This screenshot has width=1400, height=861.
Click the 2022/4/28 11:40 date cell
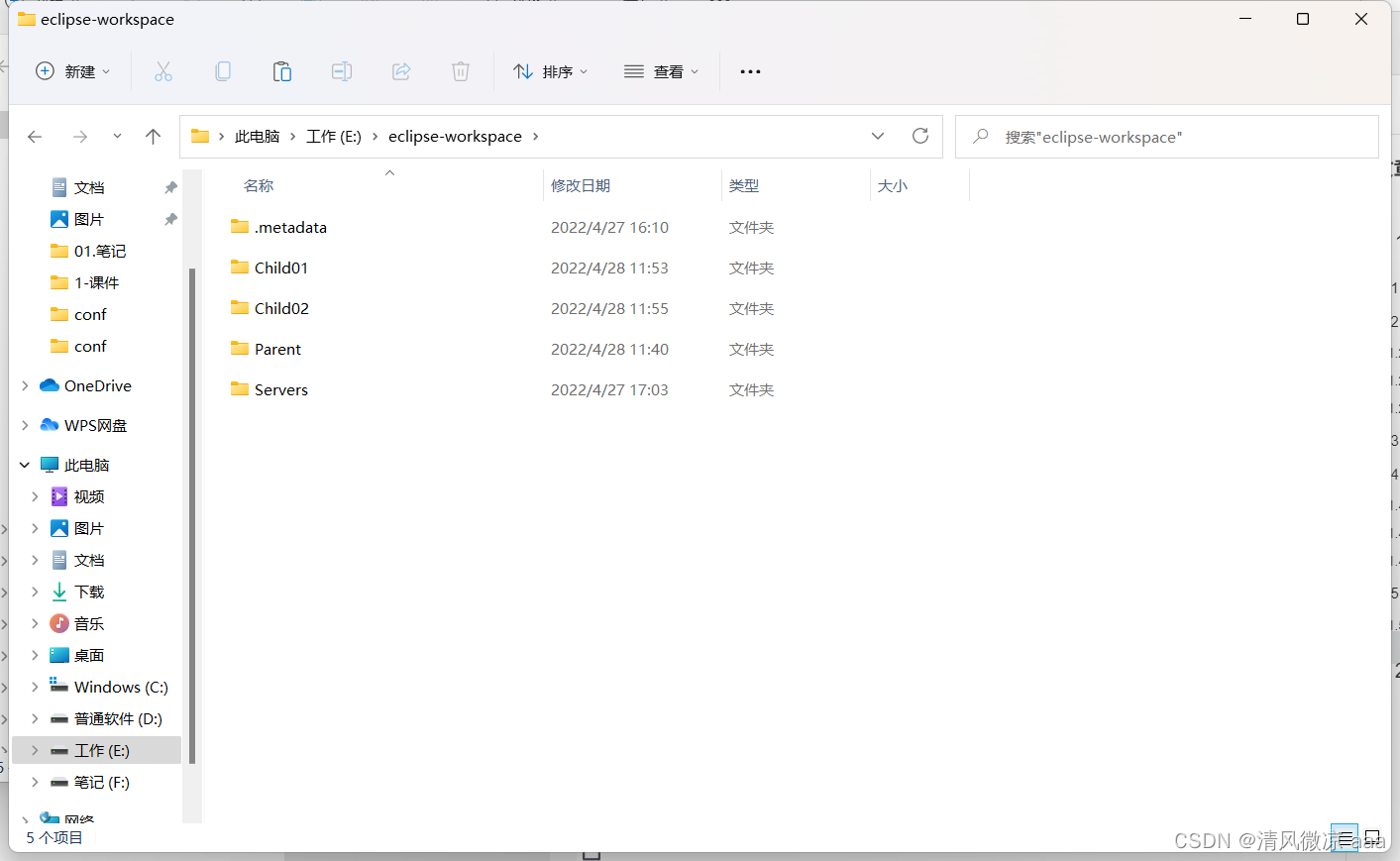(609, 349)
